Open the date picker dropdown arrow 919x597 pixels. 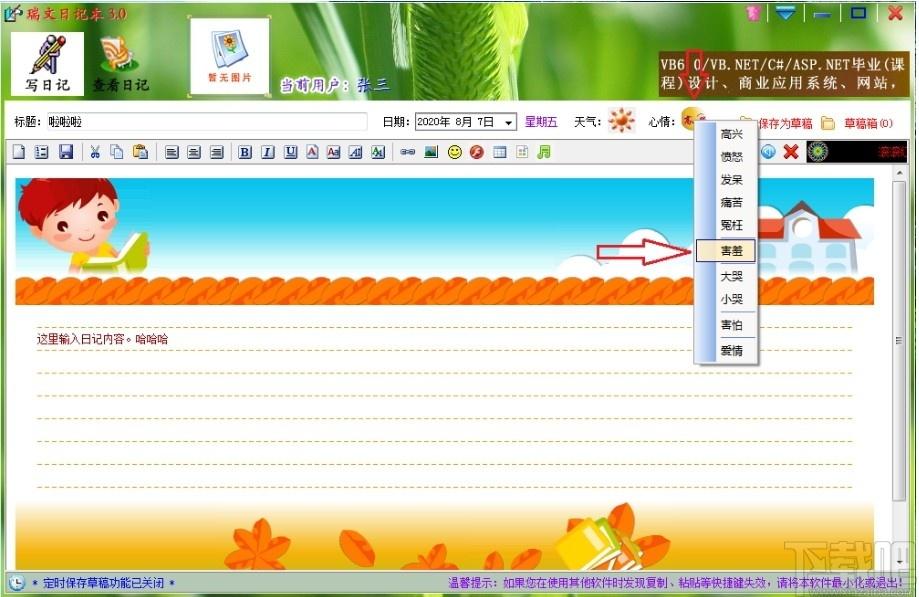(x=509, y=122)
